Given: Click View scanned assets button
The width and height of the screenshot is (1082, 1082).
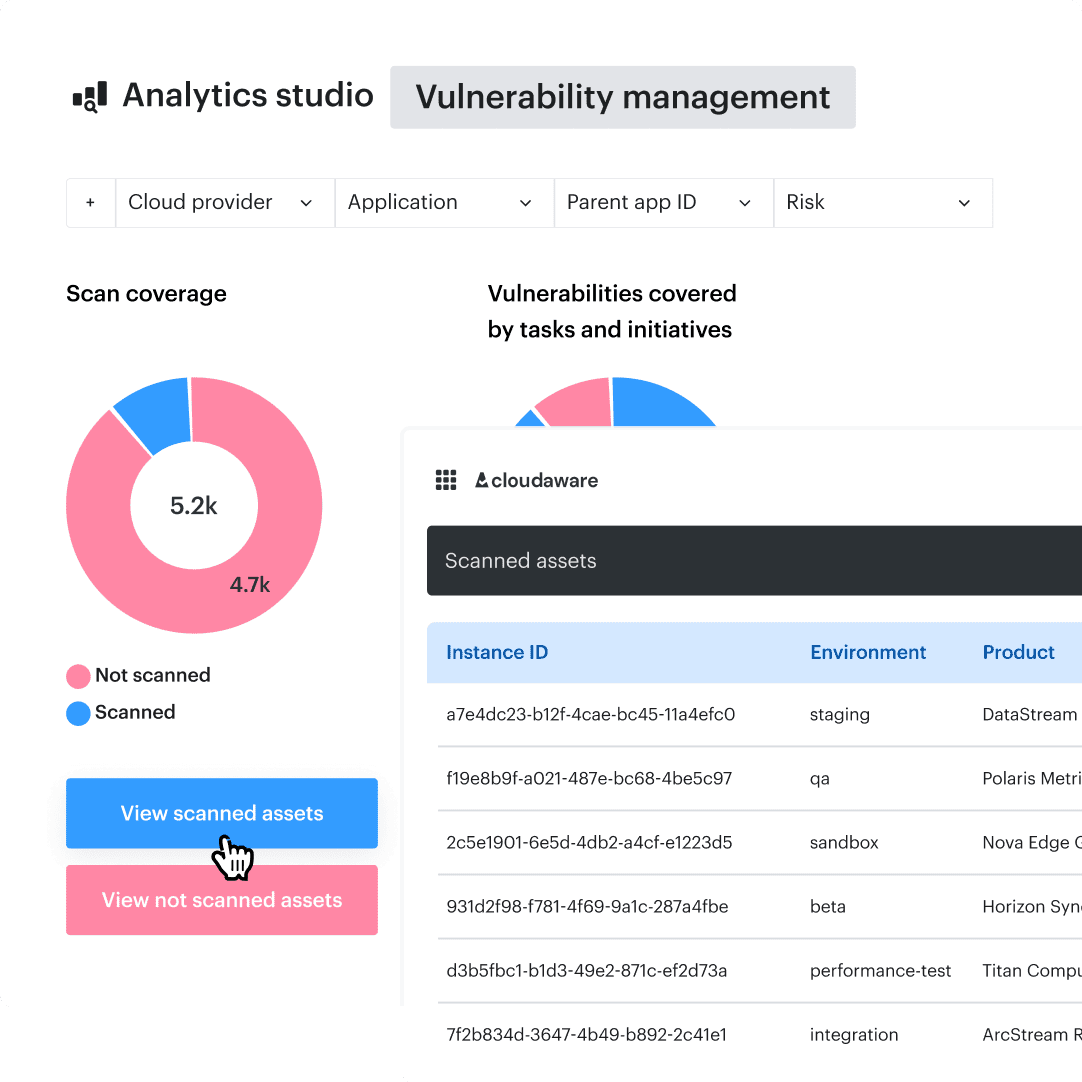Looking at the screenshot, I should point(222,813).
